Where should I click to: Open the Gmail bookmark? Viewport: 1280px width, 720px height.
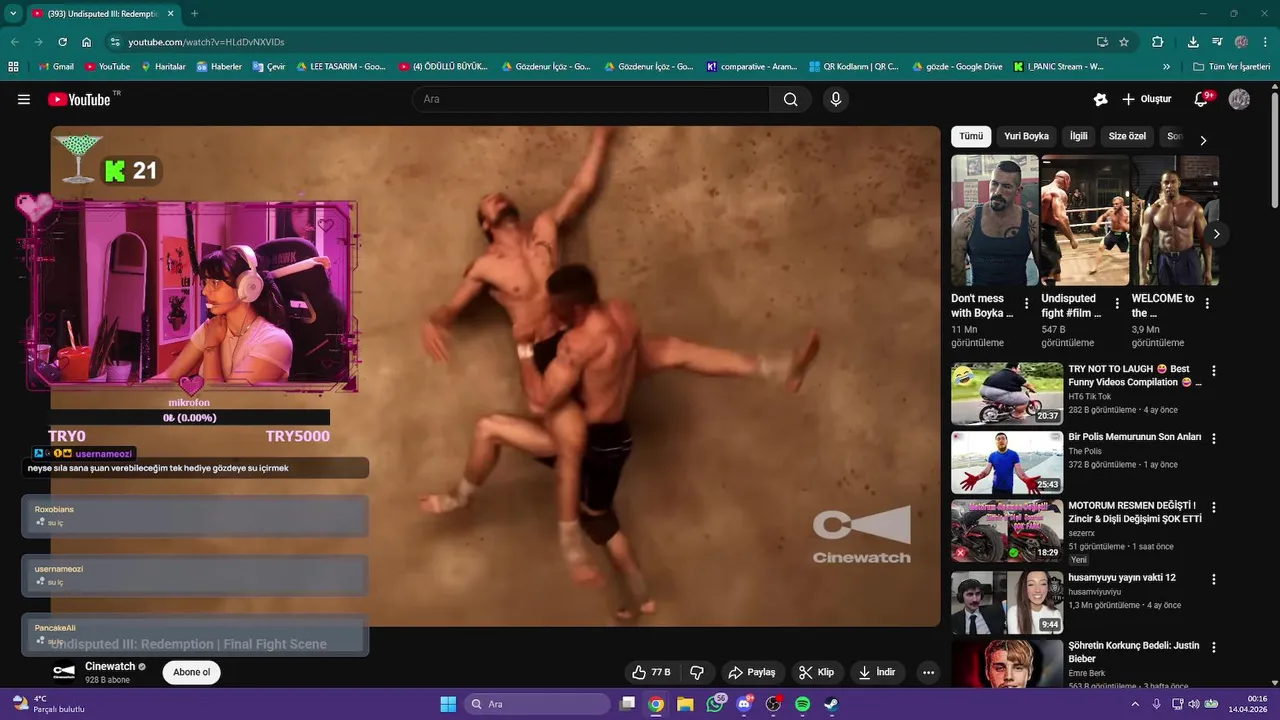coord(56,66)
